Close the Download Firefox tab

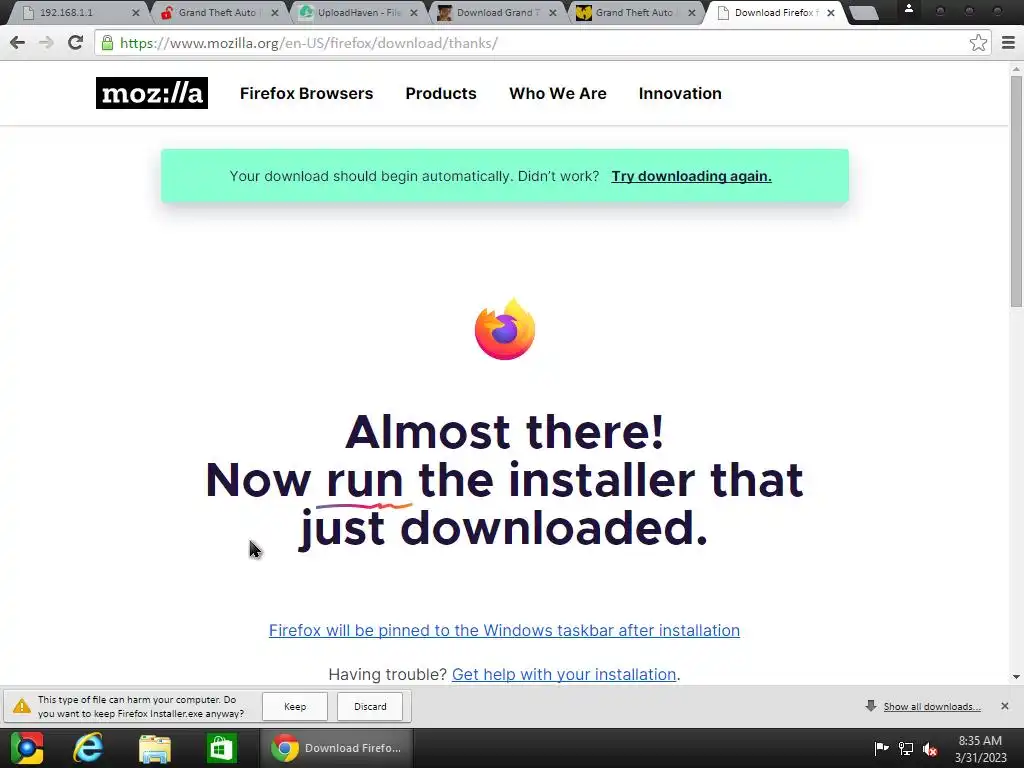click(x=831, y=12)
